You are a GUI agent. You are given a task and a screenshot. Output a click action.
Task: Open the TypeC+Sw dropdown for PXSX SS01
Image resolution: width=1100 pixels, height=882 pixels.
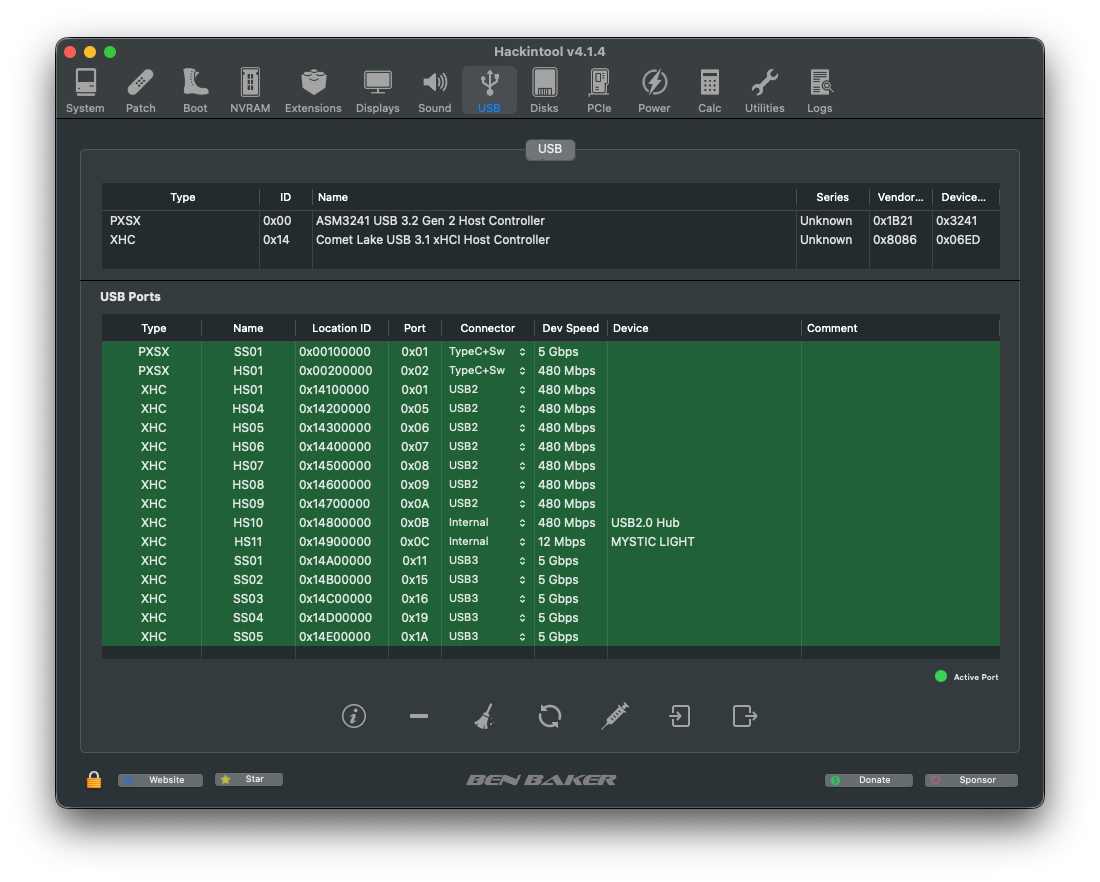pos(488,352)
